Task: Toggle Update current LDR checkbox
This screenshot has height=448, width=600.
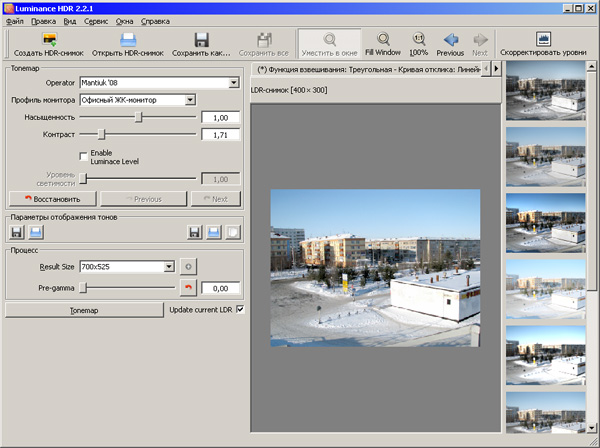Action: point(239,310)
